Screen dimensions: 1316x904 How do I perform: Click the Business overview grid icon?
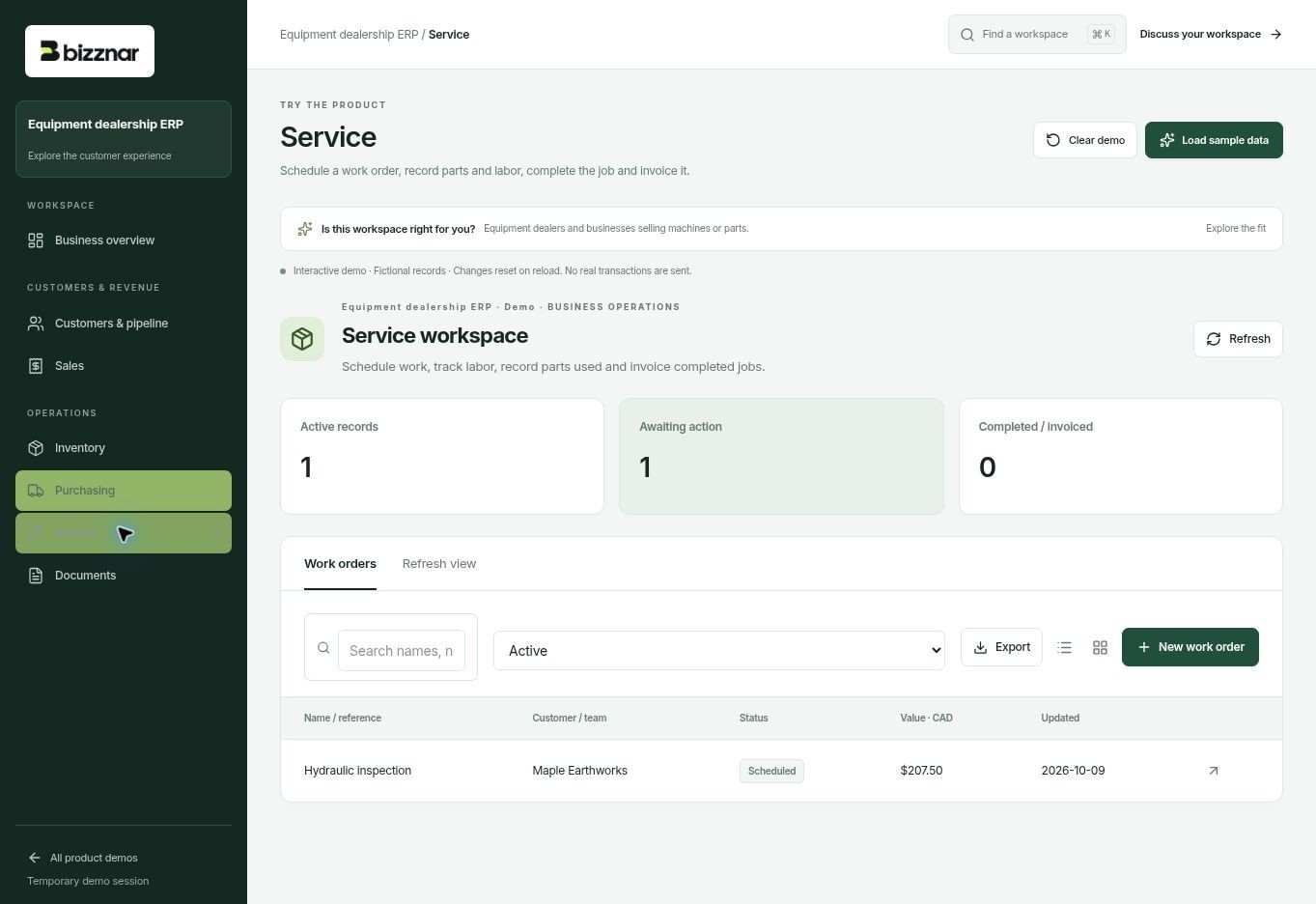coord(36,240)
